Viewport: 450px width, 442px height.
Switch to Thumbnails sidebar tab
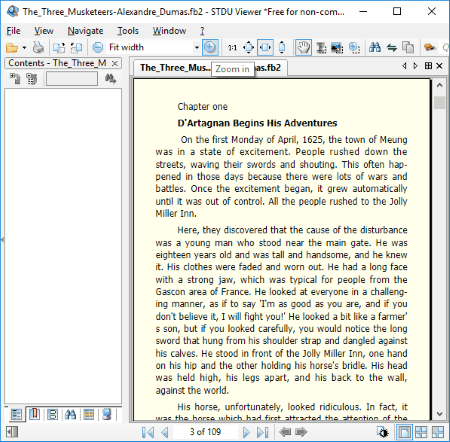52,414
